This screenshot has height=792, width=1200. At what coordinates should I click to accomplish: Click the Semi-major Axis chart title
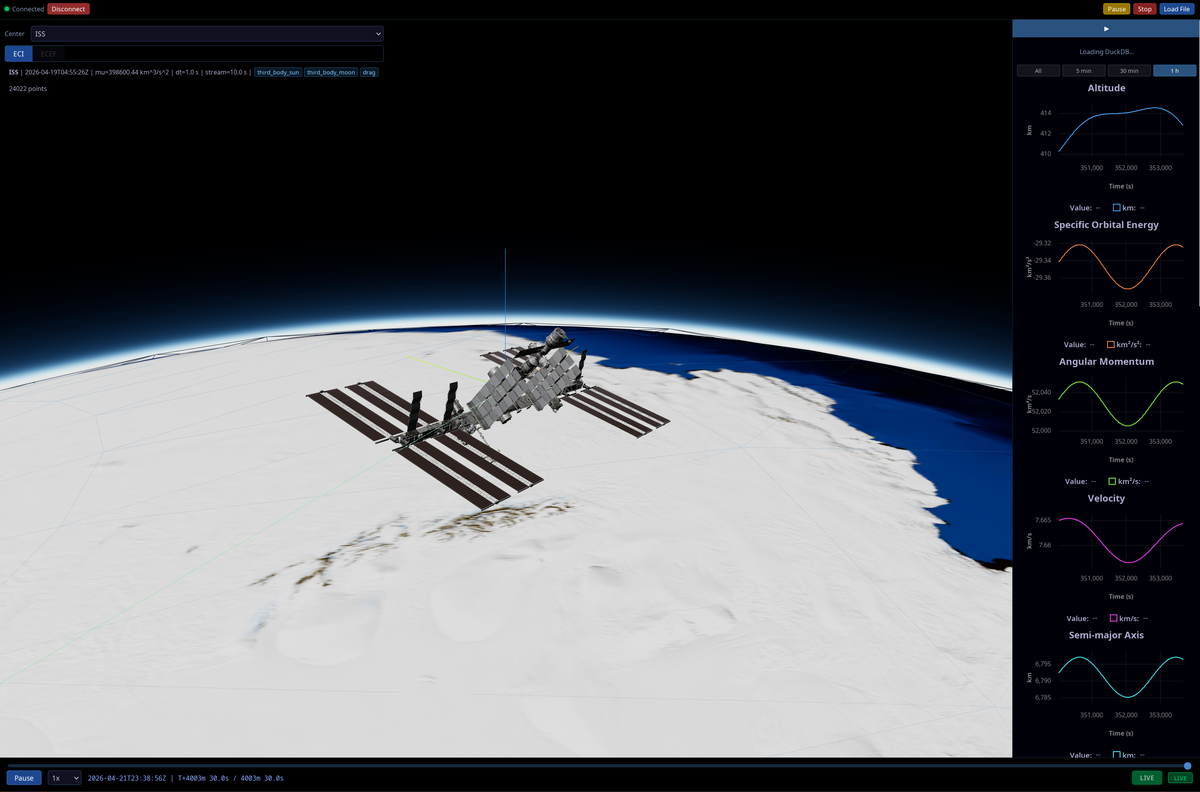(x=1106, y=635)
